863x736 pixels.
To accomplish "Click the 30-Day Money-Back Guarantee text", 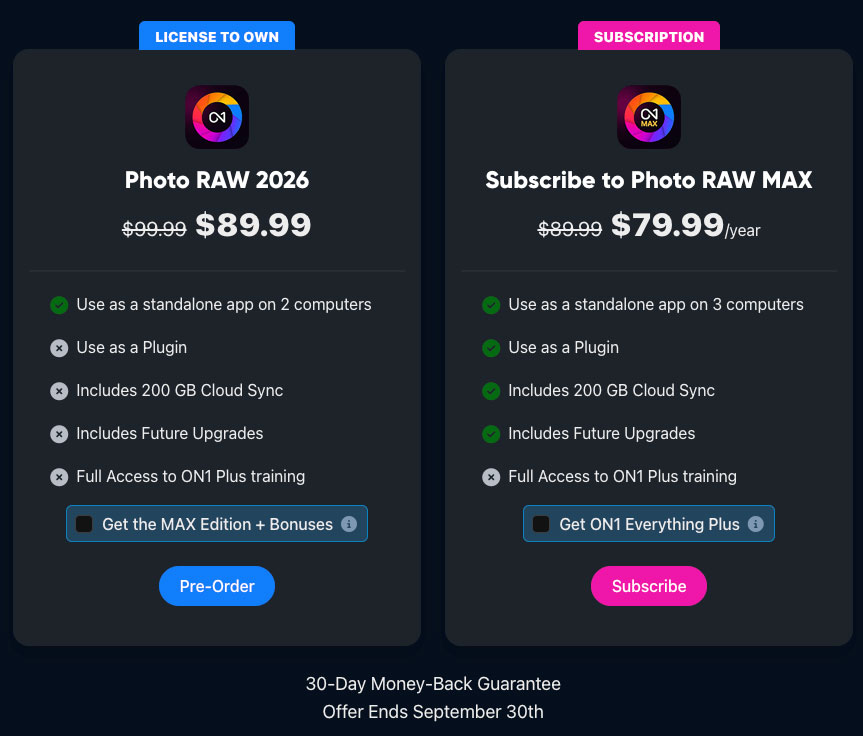I will click(433, 684).
